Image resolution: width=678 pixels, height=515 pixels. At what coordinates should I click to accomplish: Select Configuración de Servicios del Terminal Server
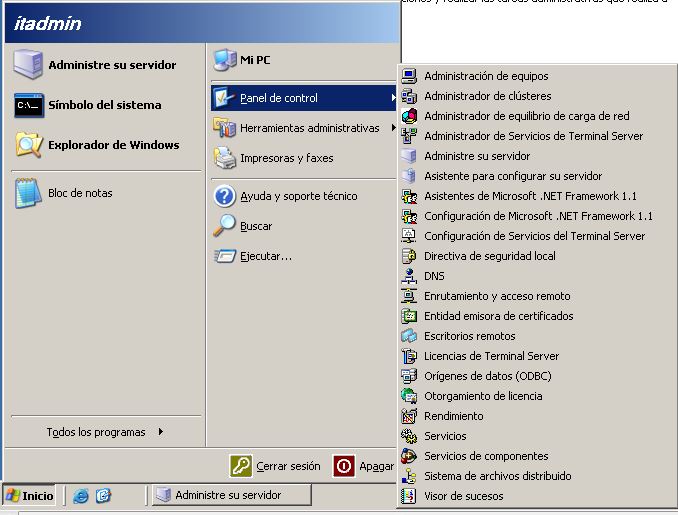pos(537,236)
